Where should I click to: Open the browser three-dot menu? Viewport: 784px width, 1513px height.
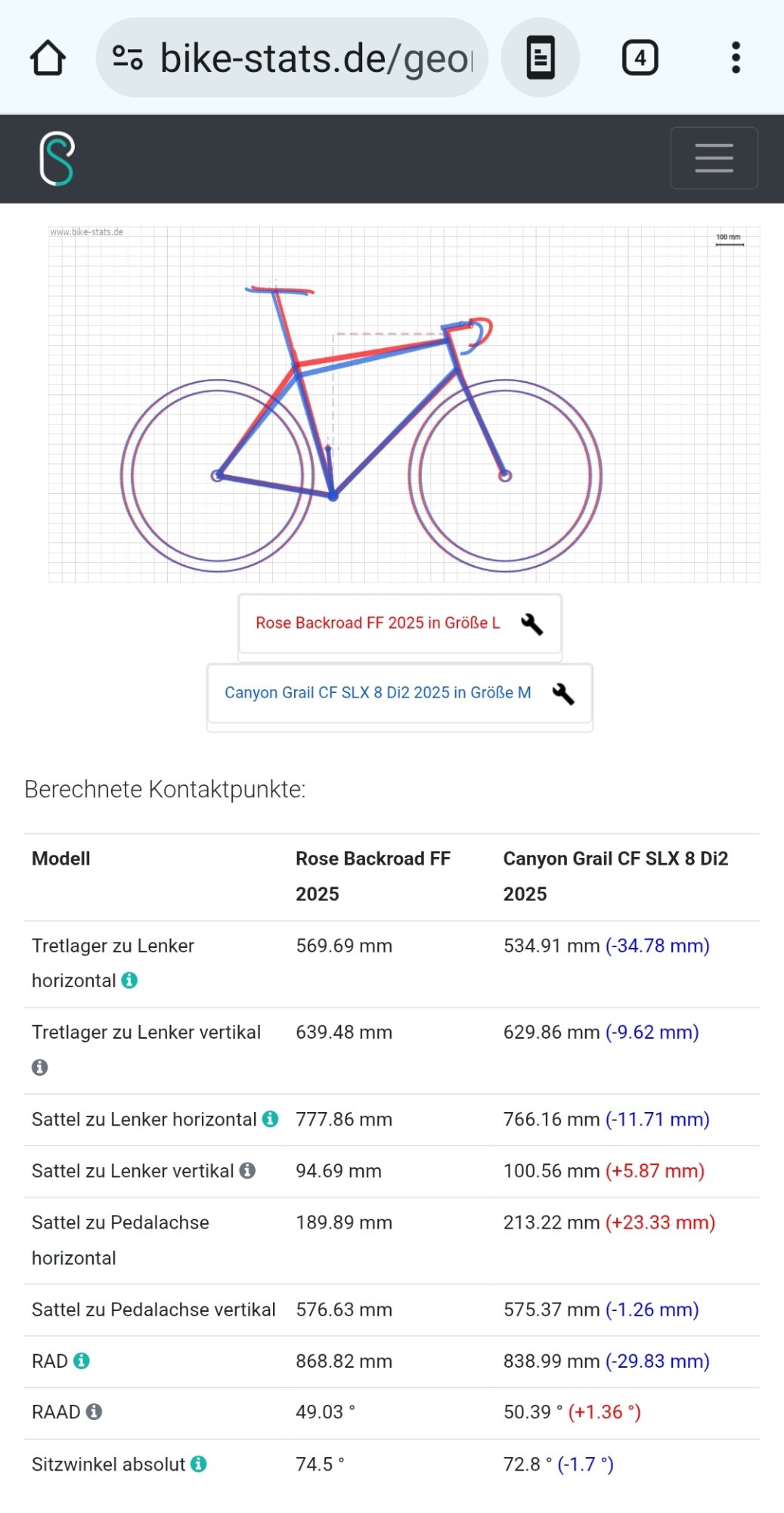pos(736,57)
